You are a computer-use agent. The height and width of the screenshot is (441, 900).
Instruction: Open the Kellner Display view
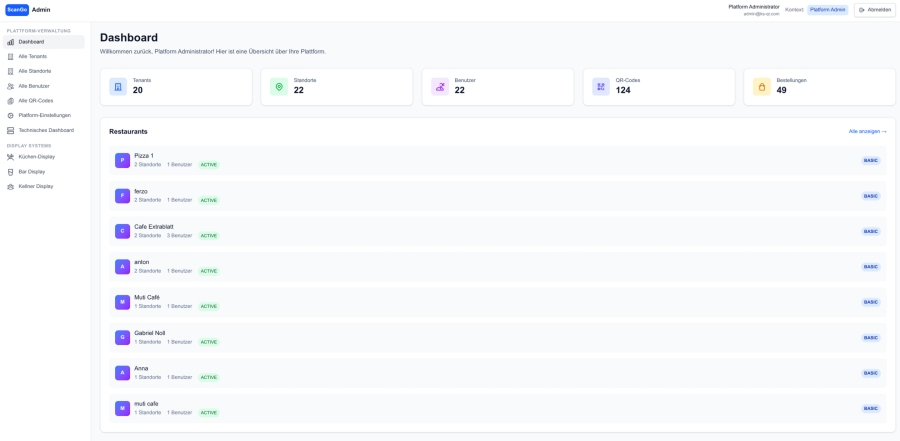[x=35, y=186]
